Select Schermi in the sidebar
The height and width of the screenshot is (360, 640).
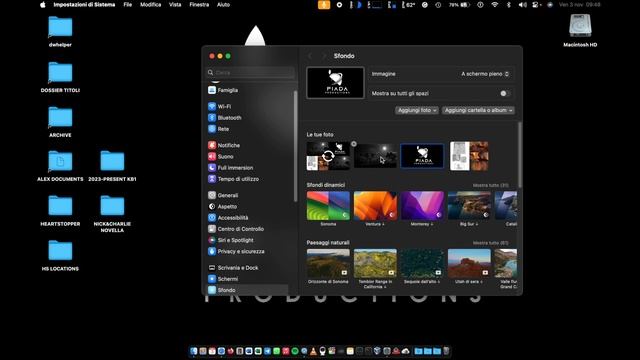coord(223,279)
